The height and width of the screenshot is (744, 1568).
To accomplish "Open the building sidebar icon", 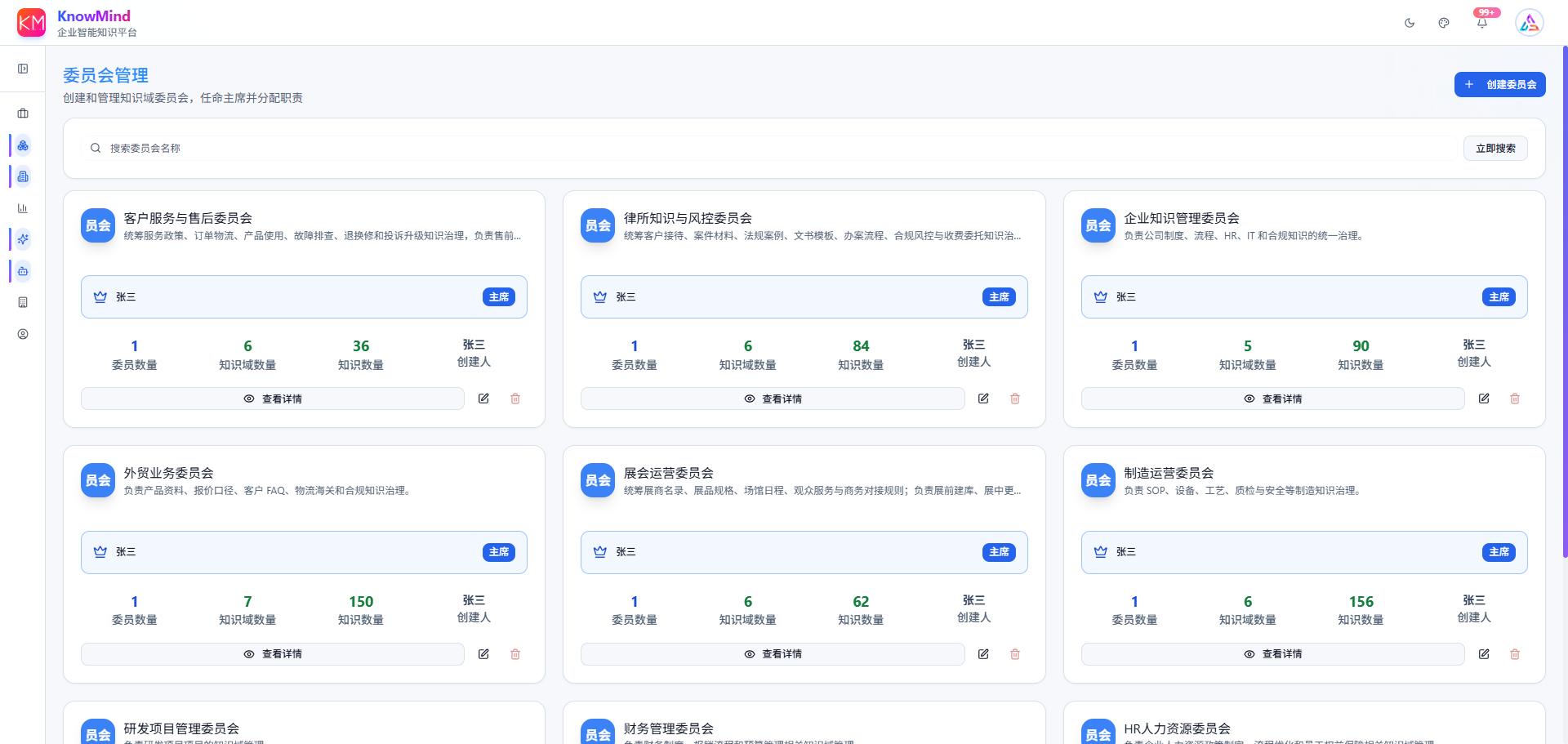I will click(23, 302).
